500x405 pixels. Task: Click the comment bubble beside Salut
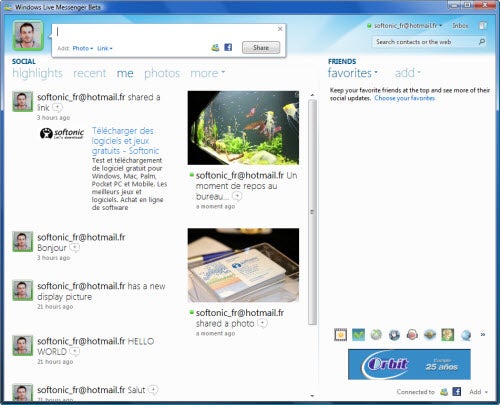pyautogui.click(x=153, y=390)
